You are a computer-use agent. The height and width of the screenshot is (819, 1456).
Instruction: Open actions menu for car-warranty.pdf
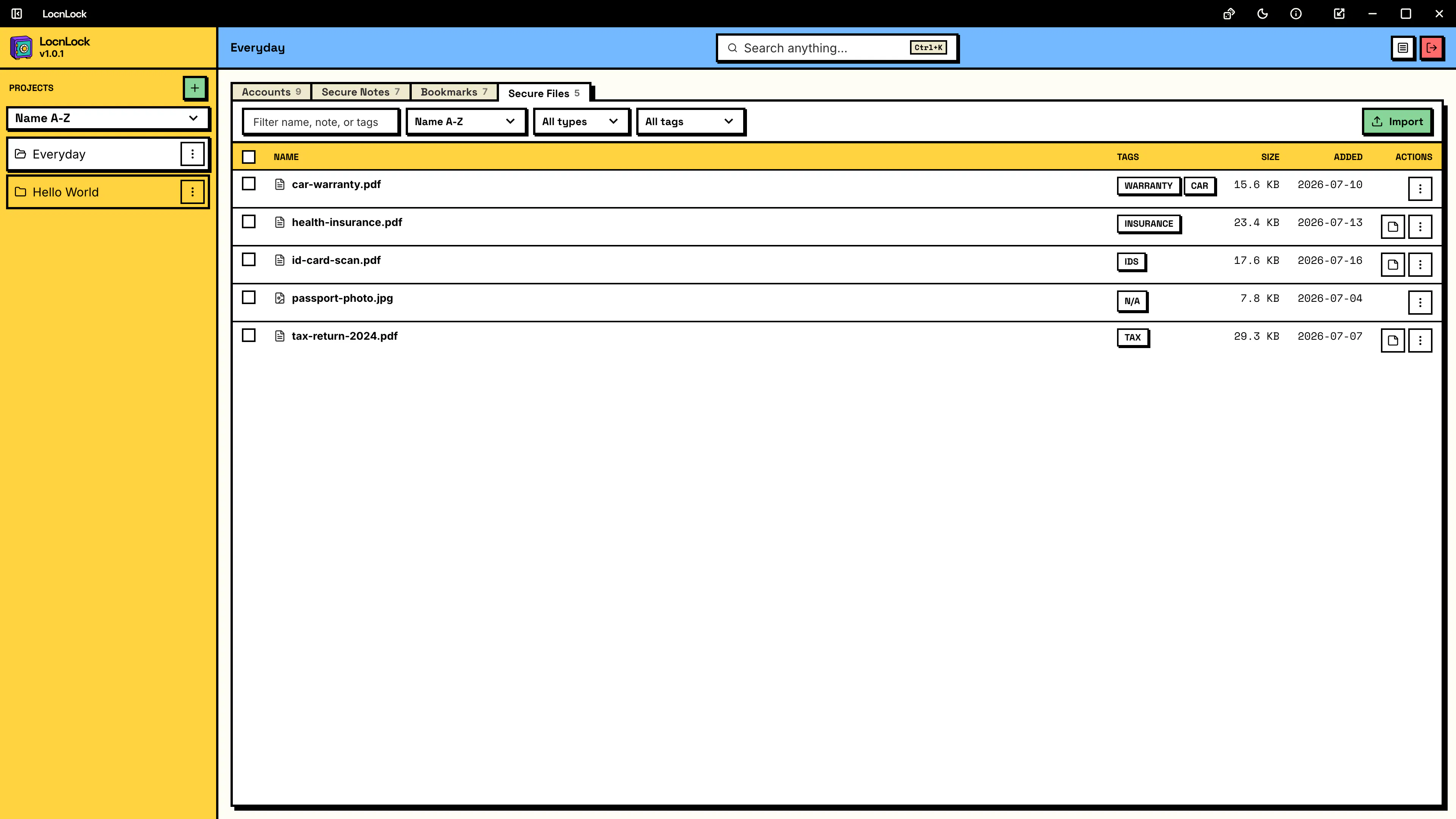pos(1420,189)
